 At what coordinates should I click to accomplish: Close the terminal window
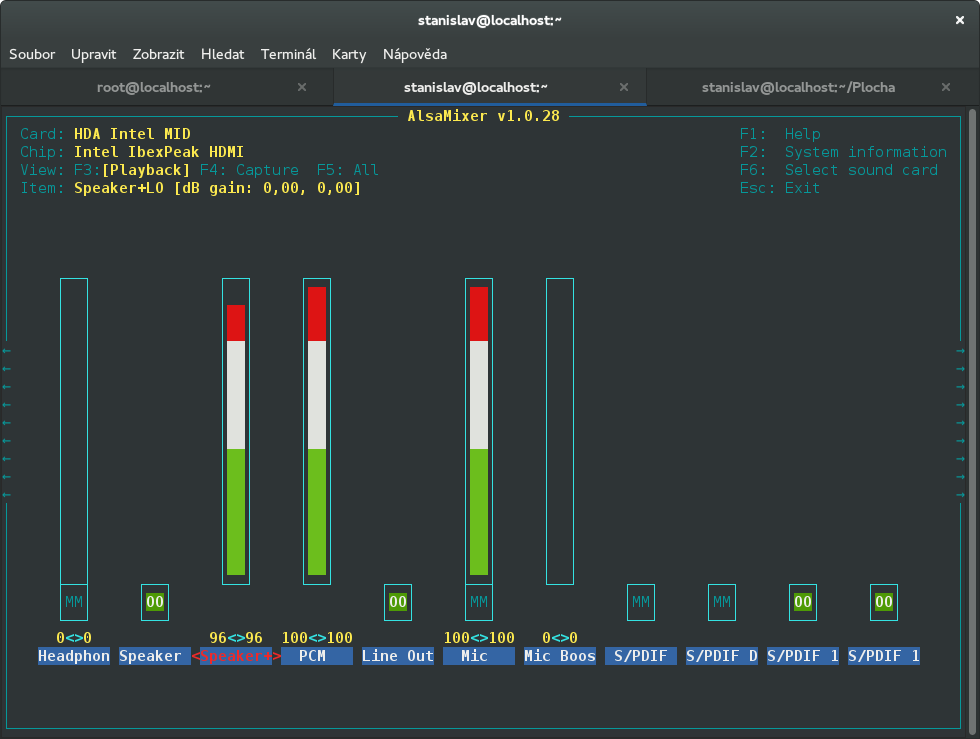click(x=959, y=20)
